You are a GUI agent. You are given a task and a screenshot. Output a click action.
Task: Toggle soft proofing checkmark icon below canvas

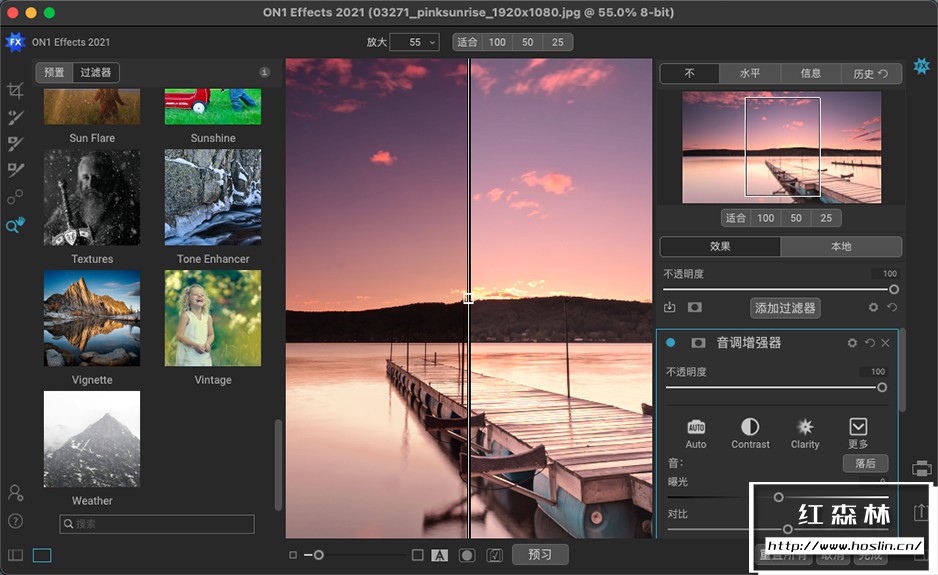(494, 555)
